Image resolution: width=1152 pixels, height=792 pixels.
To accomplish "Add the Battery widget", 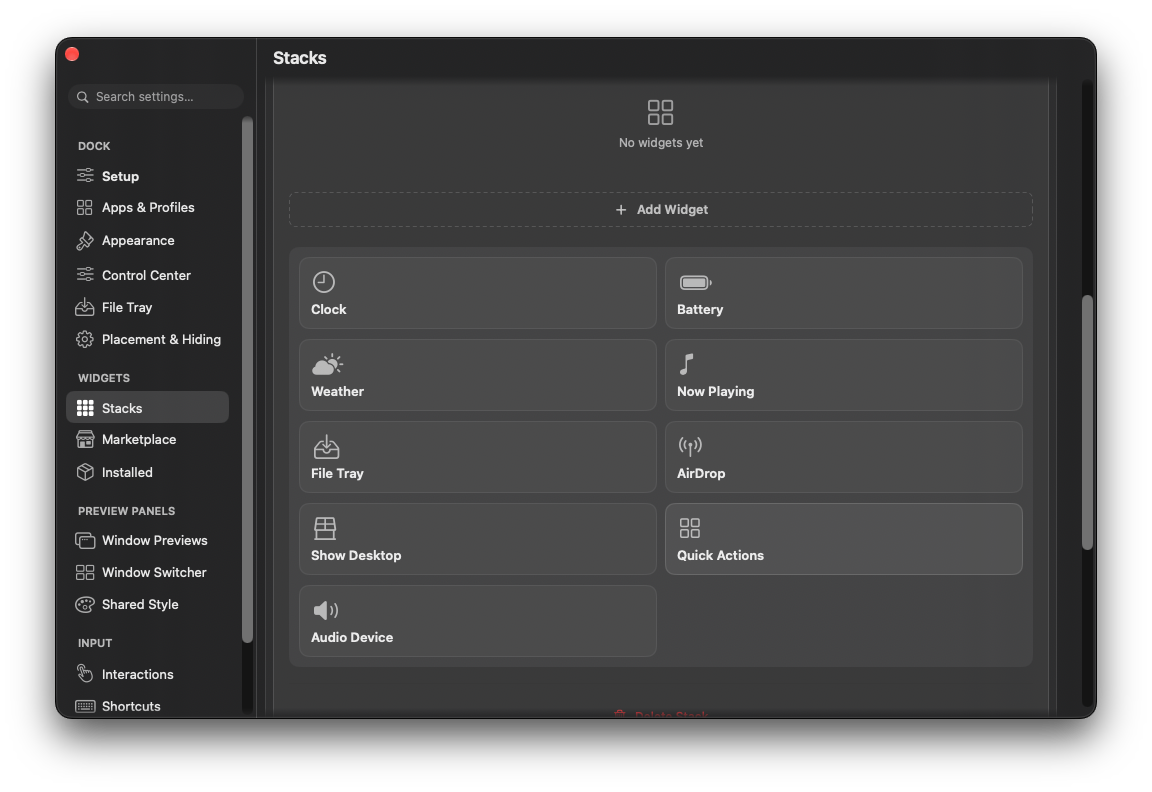I will point(843,293).
